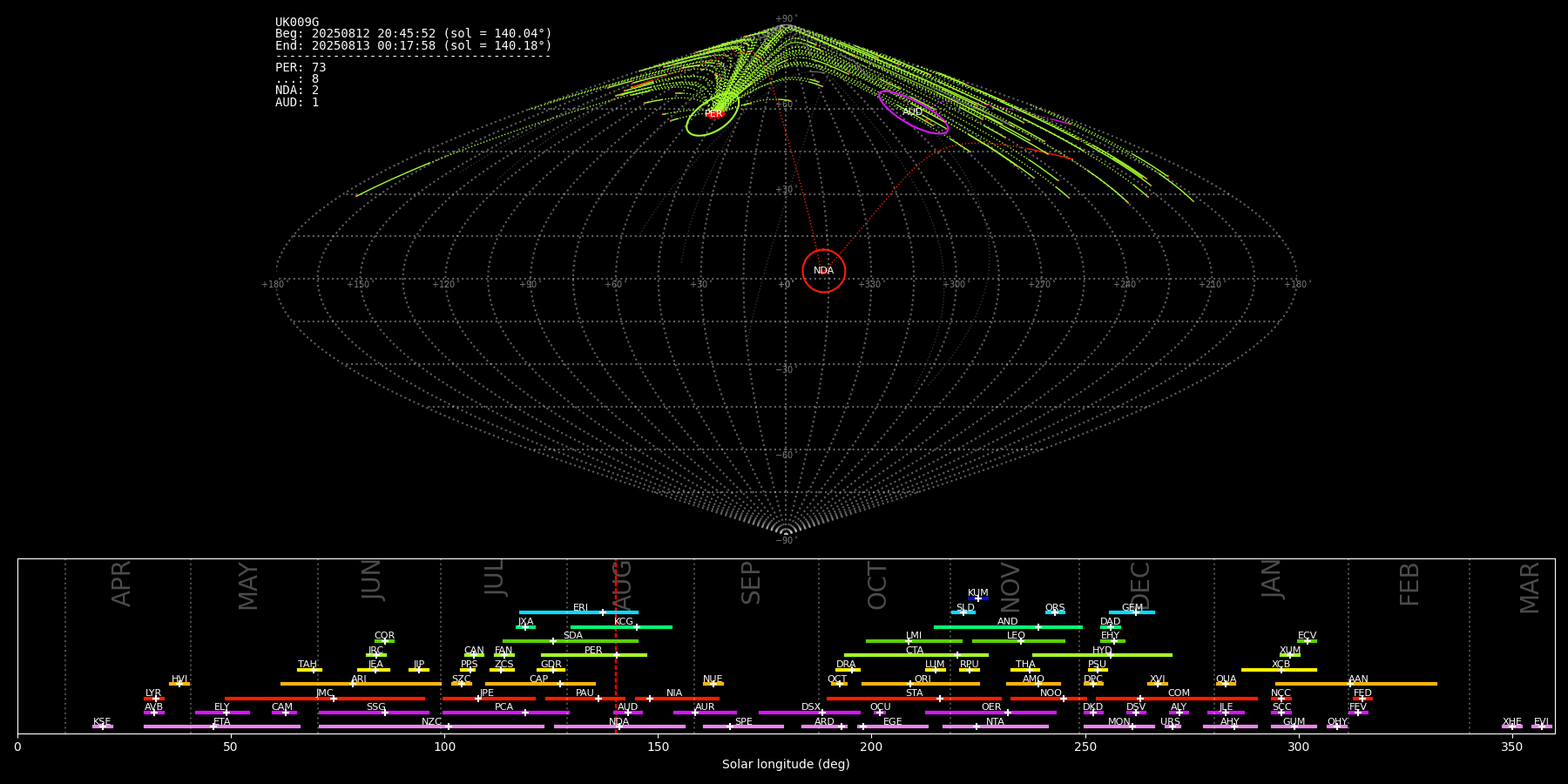Click the purple AUD radiant ellipse on map

(x=913, y=112)
